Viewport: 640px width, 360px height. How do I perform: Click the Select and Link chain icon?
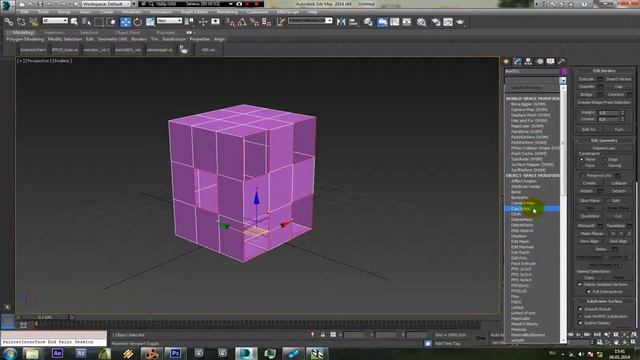pos(9,22)
